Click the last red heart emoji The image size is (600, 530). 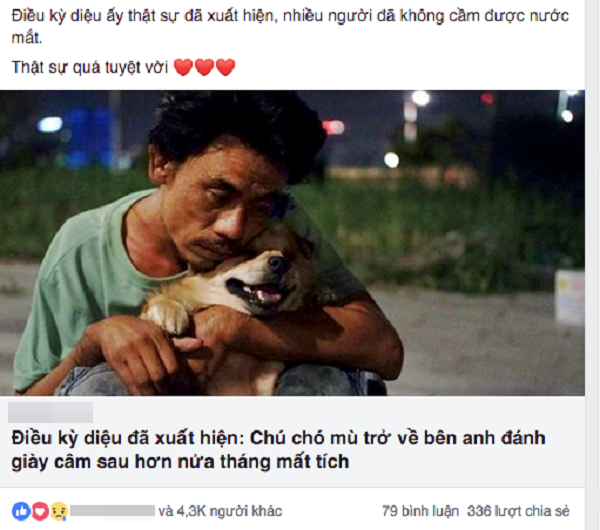pyautogui.click(x=225, y=67)
